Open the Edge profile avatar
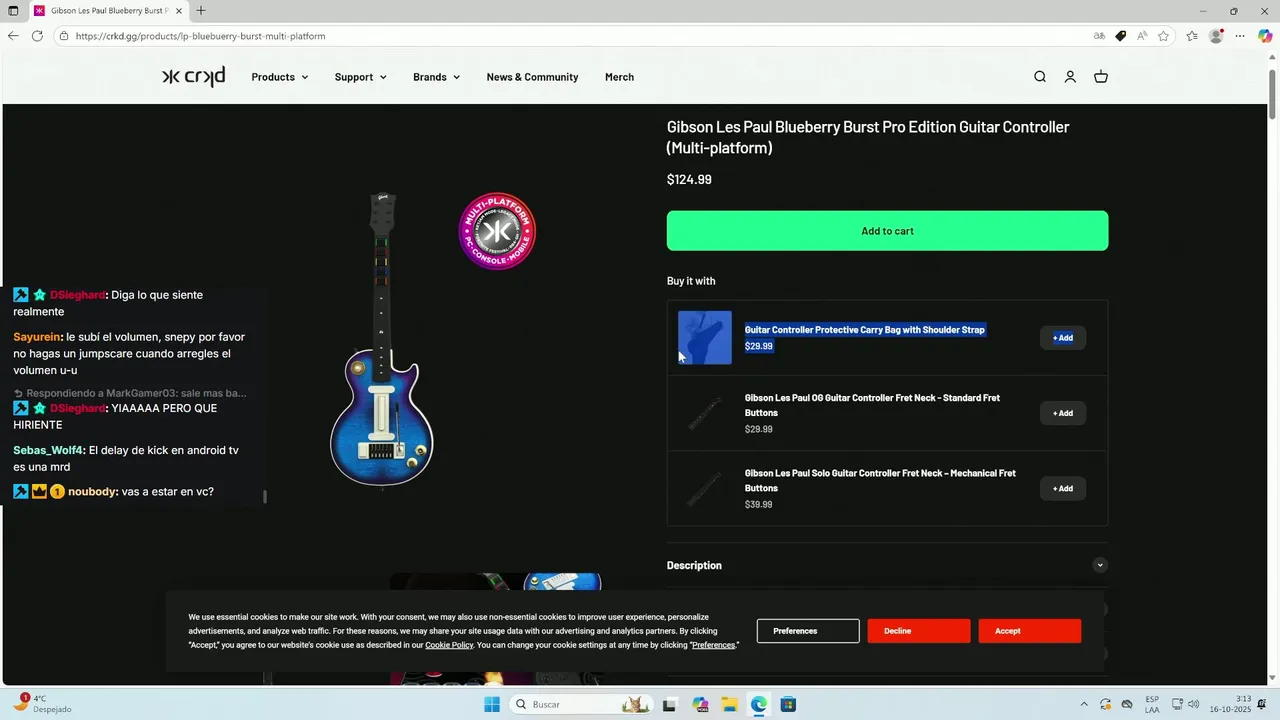This screenshot has height=720, width=1280. (x=1216, y=36)
